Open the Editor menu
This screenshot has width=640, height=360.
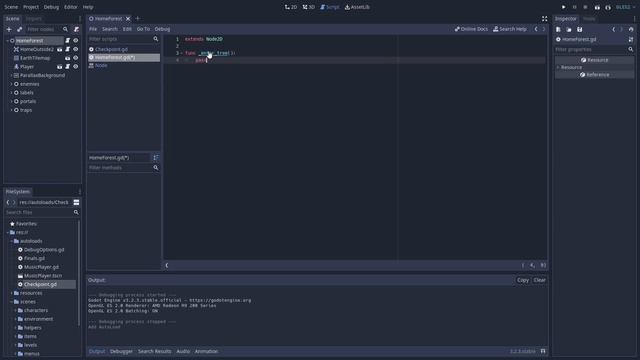(x=71, y=7)
